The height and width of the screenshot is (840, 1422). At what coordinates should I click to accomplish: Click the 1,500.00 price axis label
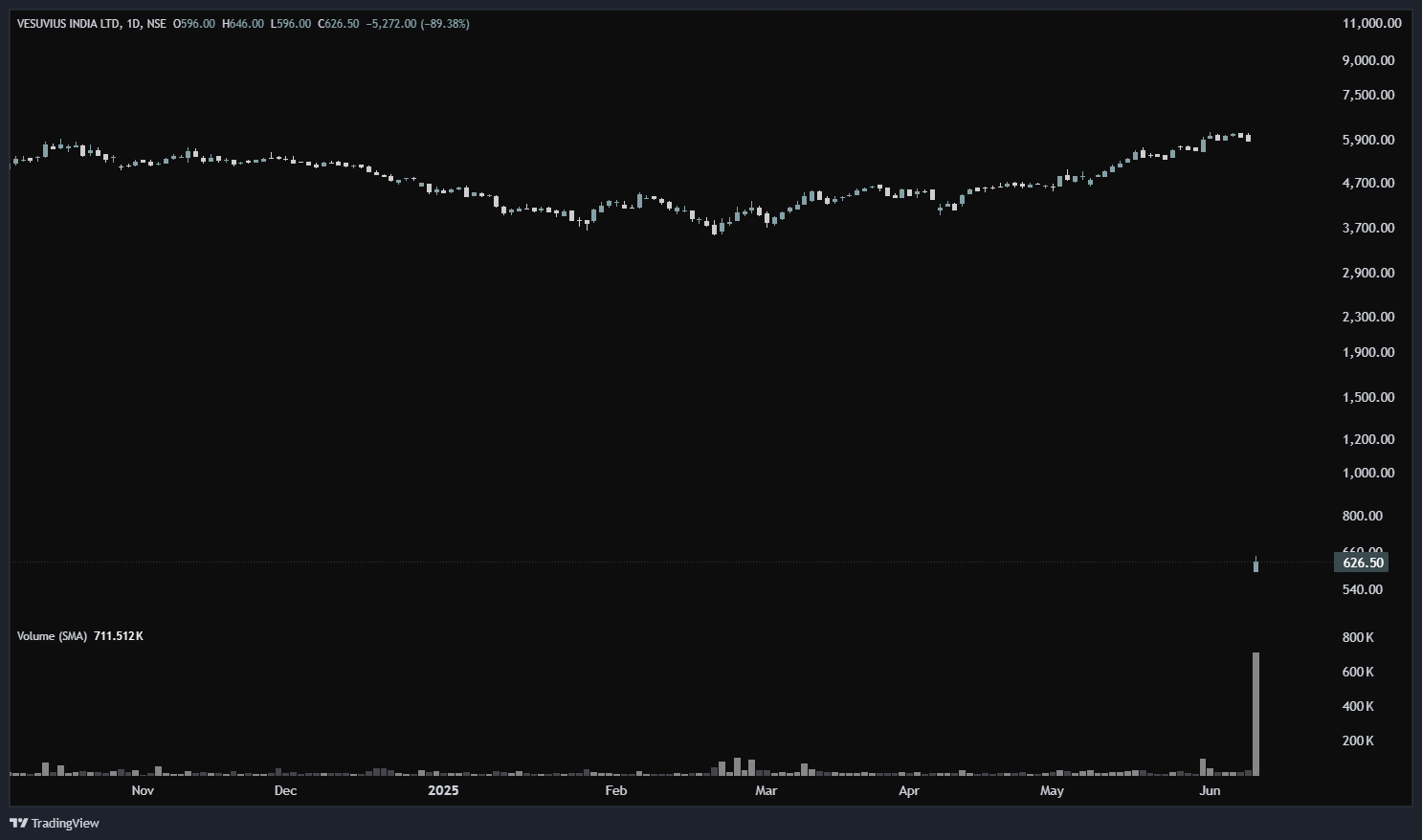click(1368, 397)
